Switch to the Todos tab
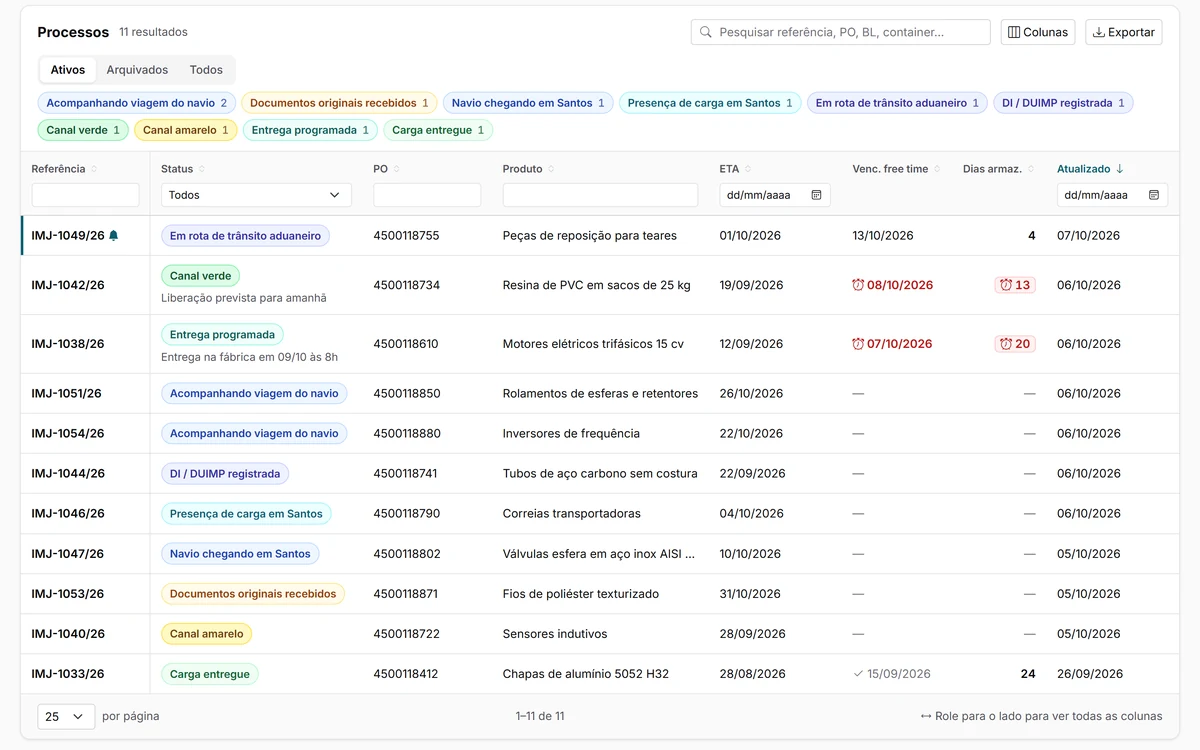This screenshot has width=1200, height=750. tap(206, 70)
